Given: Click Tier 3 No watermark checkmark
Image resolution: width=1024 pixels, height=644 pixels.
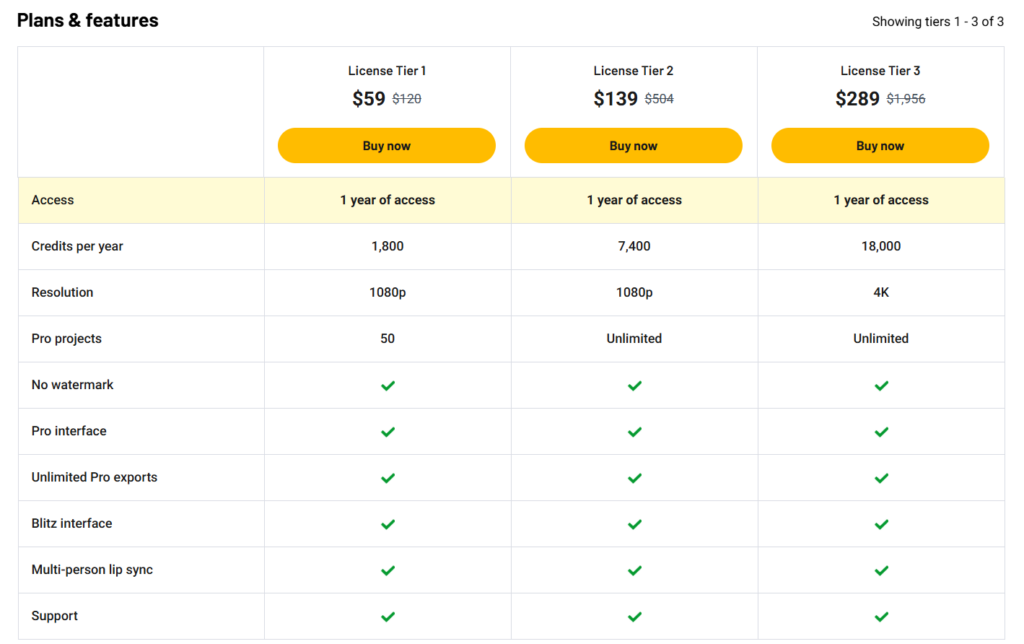Looking at the screenshot, I should pos(882,385).
